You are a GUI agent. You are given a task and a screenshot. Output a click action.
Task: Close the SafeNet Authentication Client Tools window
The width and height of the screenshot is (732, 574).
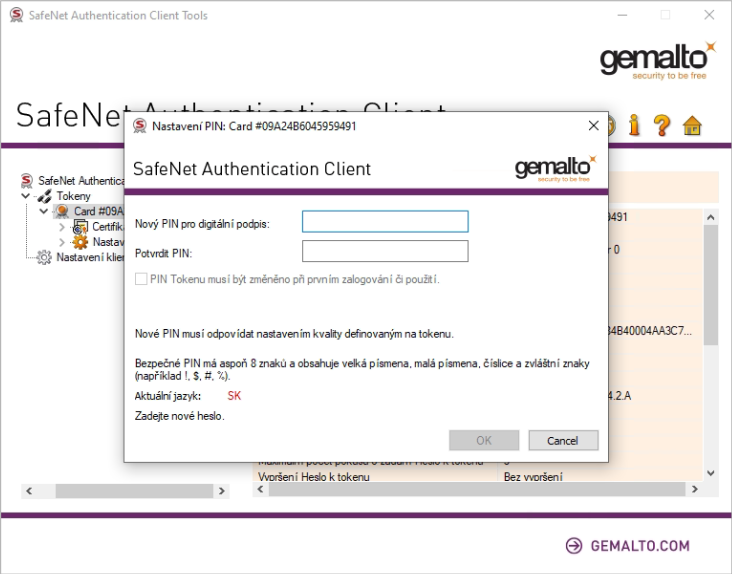point(709,15)
